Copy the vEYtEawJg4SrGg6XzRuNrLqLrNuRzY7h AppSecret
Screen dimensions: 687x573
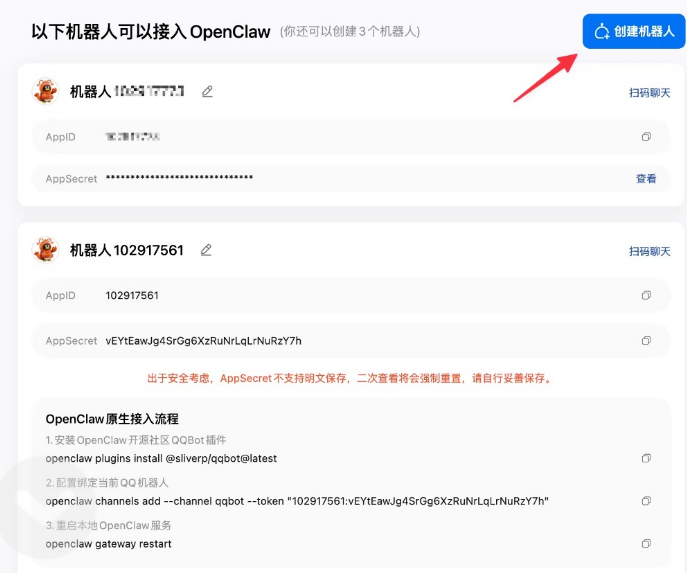(x=646, y=340)
